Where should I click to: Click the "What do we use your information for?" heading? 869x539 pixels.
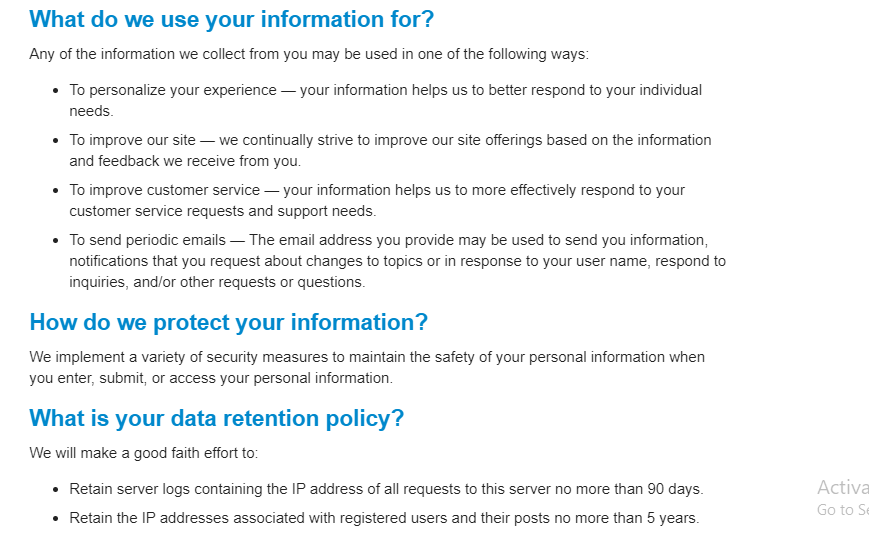pyautogui.click(x=231, y=19)
